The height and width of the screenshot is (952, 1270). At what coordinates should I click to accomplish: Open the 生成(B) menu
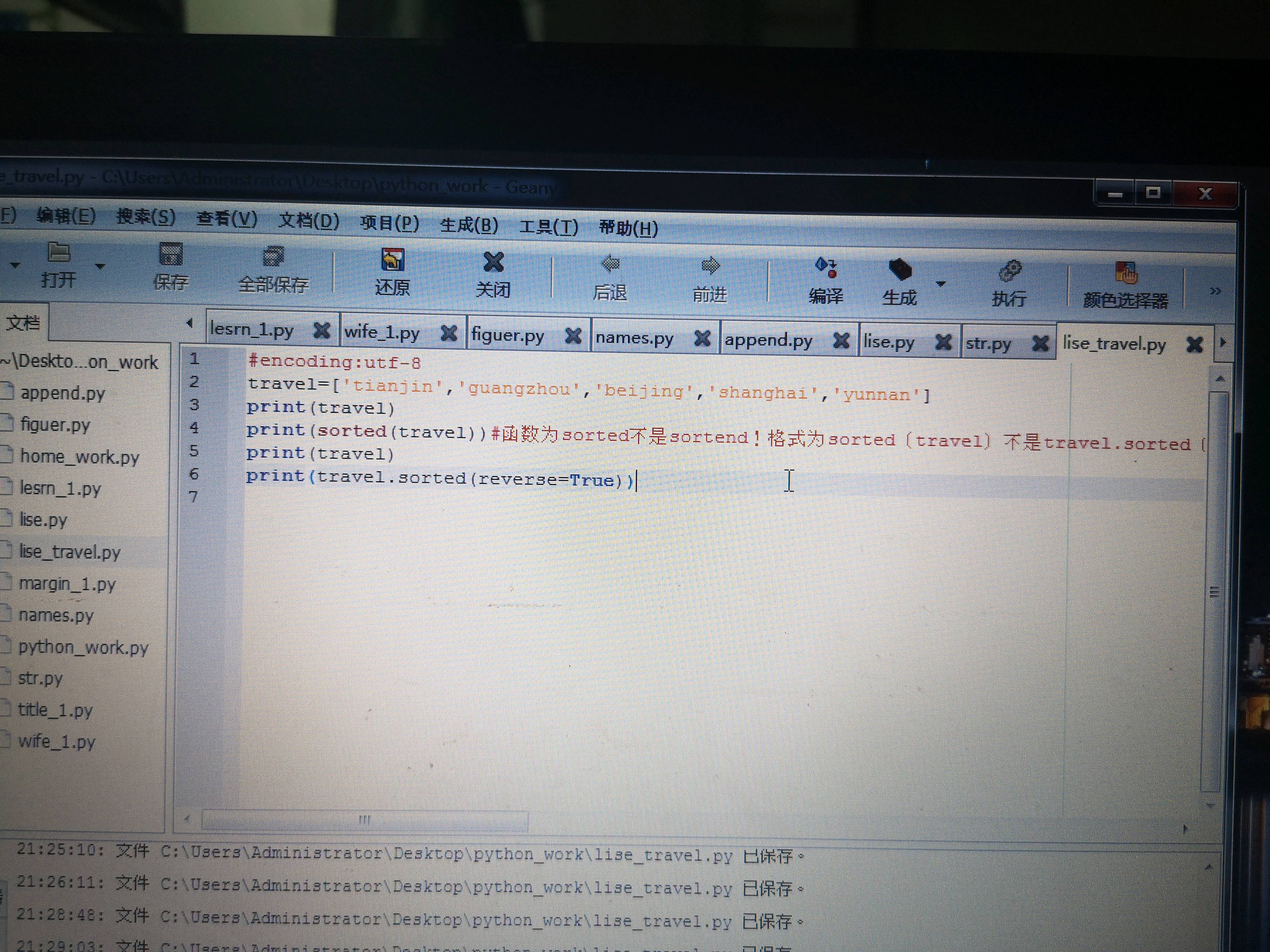(469, 224)
